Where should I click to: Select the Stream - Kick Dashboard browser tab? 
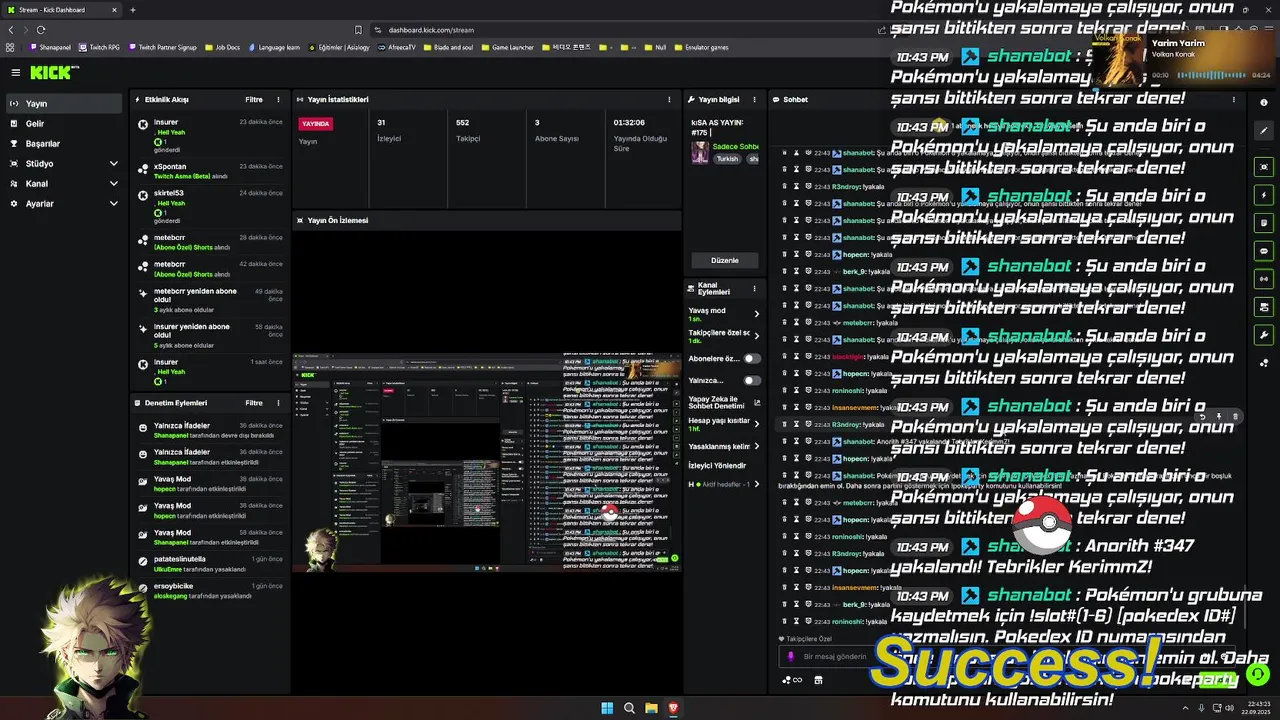(62, 10)
